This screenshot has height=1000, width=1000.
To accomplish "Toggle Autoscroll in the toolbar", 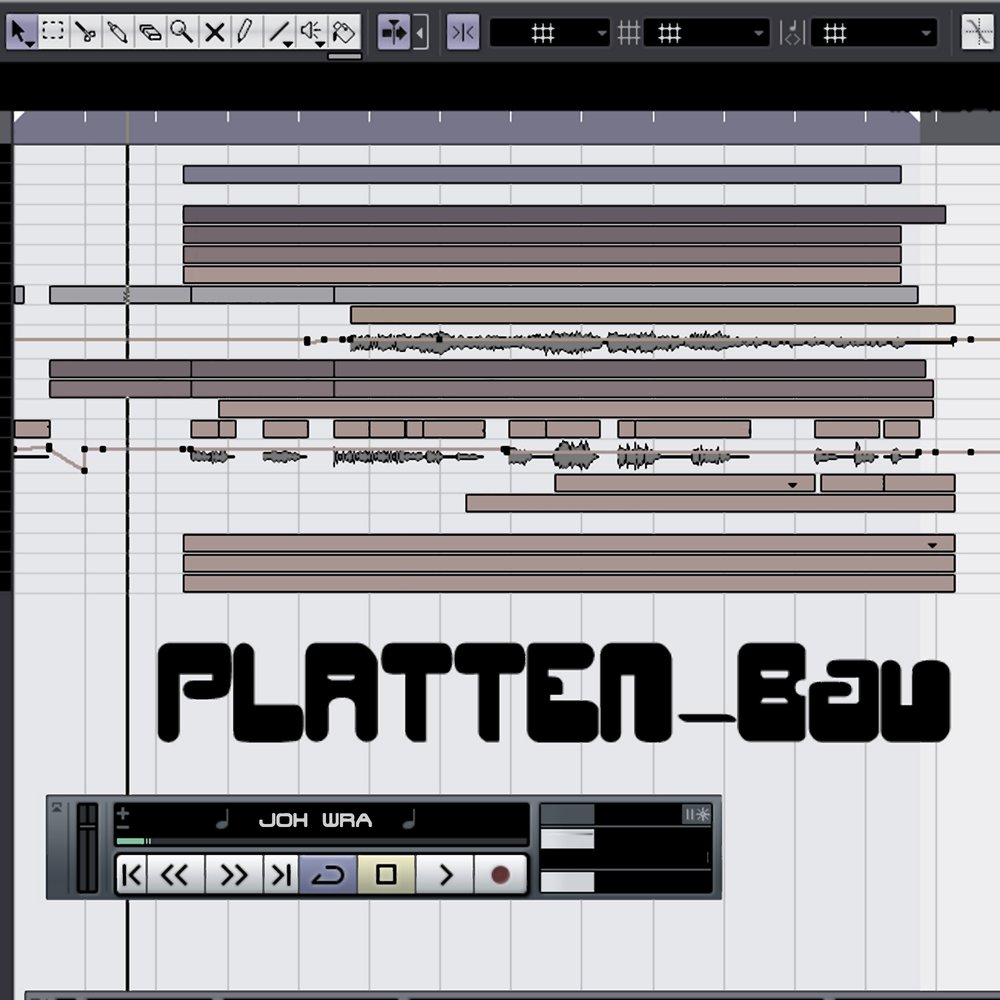I will (x=393, y=33).
